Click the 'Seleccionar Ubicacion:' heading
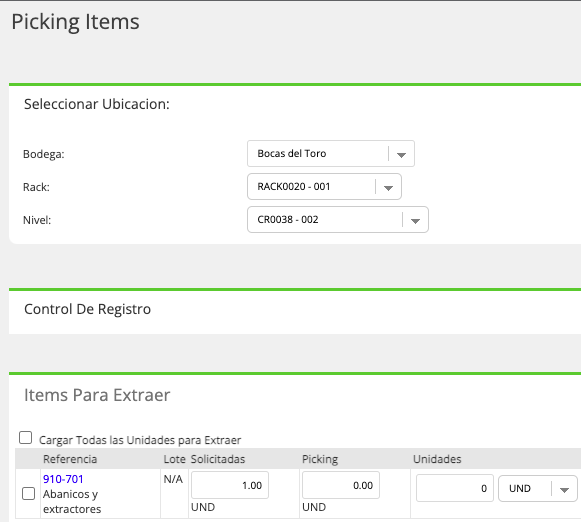 (x=97, y=104)
